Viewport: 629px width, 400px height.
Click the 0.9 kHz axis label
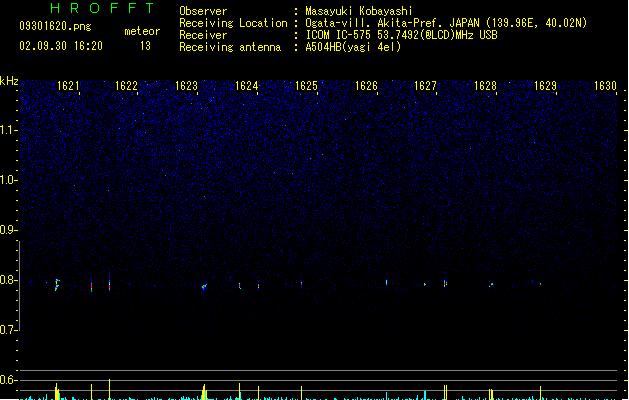coord(8,230)
